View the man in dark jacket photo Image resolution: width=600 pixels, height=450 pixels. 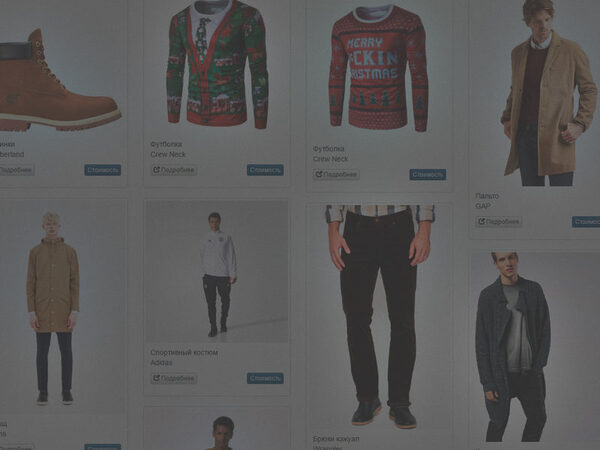point(536,347)
